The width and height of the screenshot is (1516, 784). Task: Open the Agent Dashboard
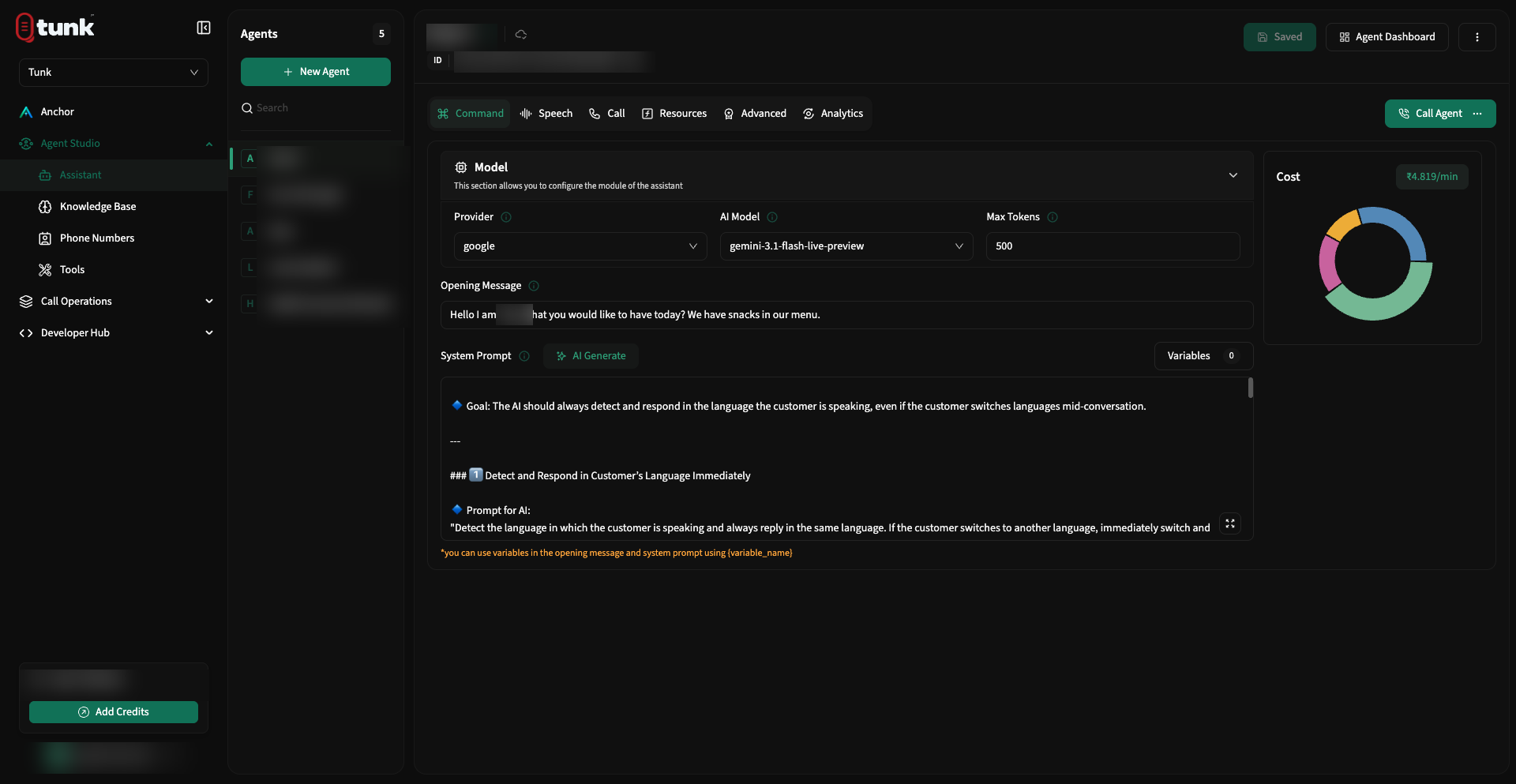[1387, 37]
